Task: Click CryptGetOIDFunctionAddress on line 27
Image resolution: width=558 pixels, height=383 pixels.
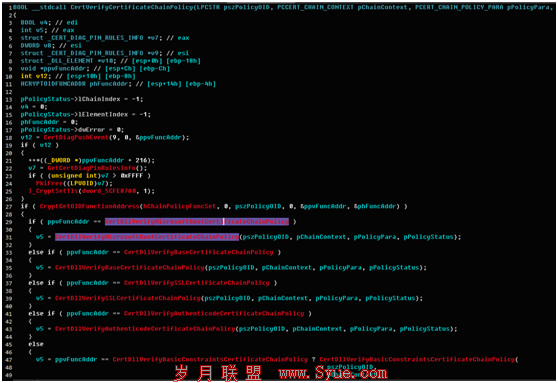Action: 89,206
